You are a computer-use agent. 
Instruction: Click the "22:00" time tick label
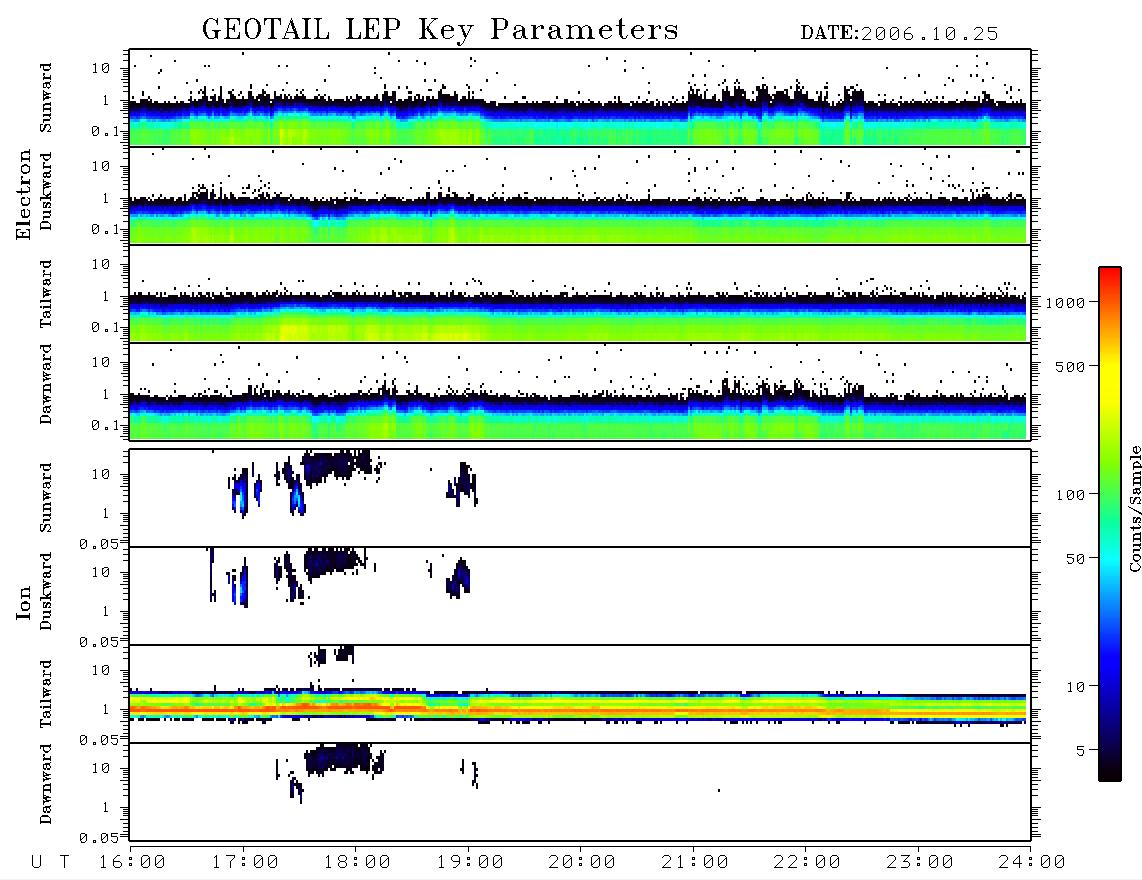[807, 862]
